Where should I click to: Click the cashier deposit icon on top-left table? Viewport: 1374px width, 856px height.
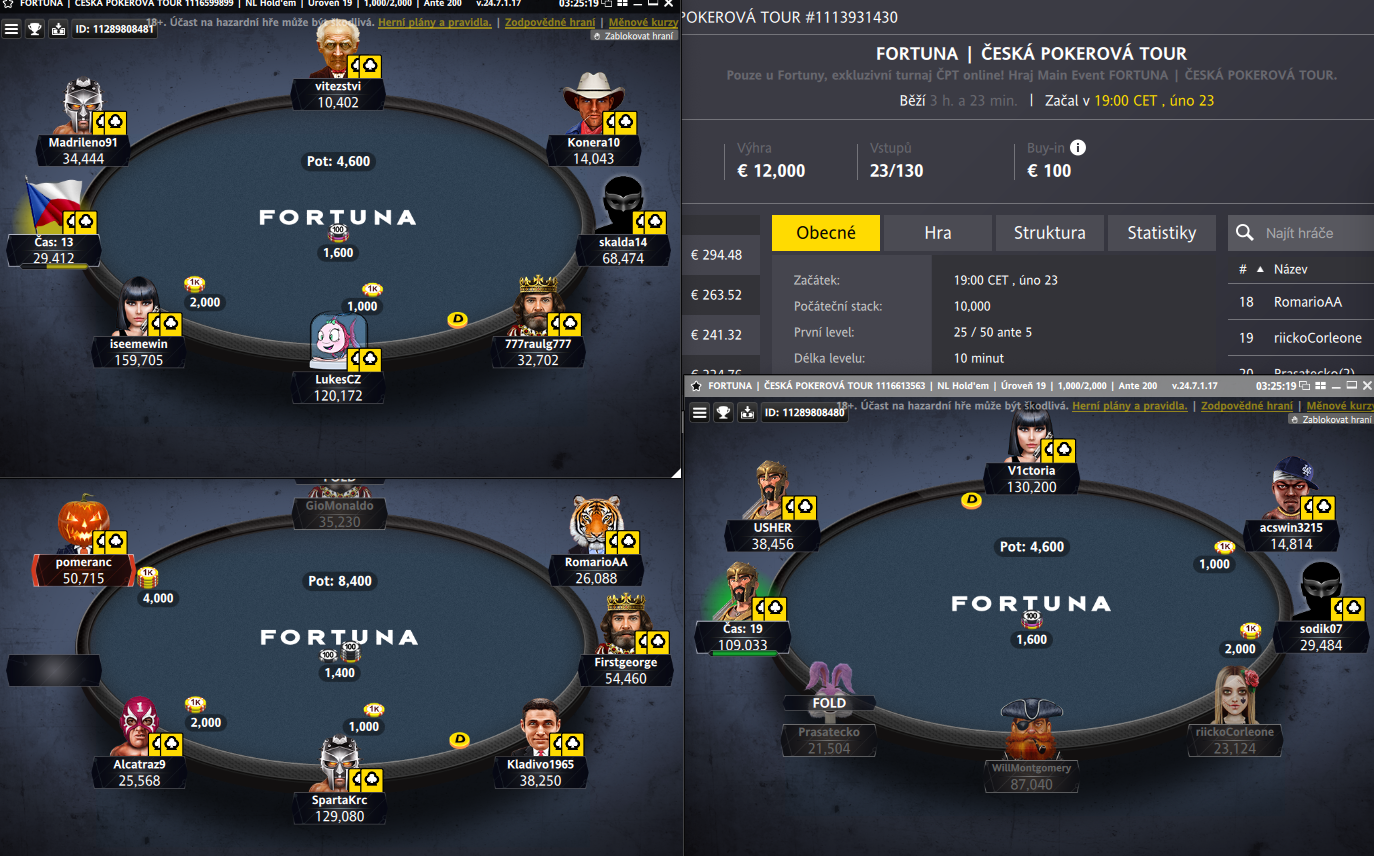[x=58, y=29]
